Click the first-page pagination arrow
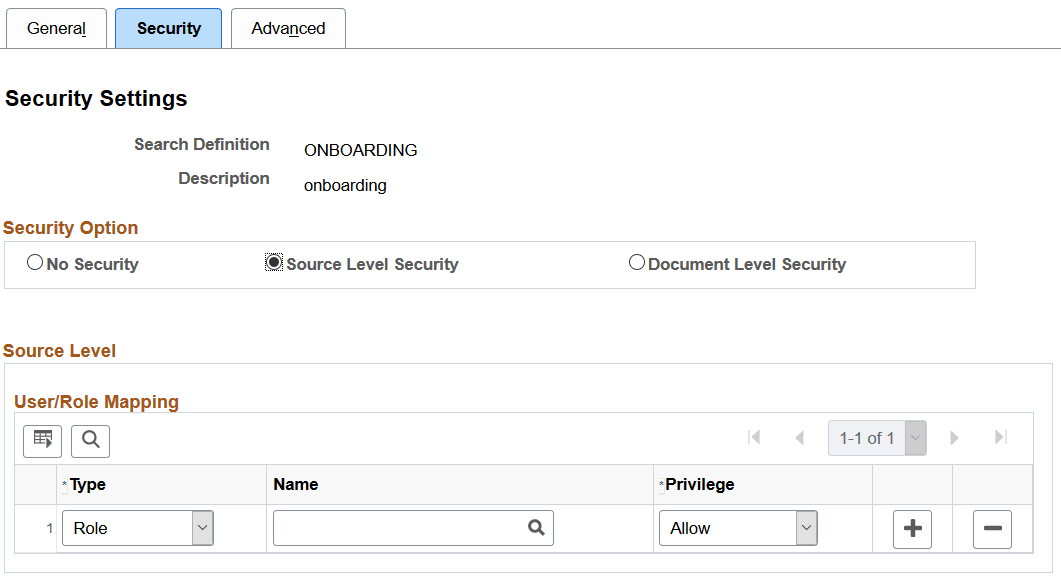Viewport: 1061px width, 581px height. (x=754, y=437)
